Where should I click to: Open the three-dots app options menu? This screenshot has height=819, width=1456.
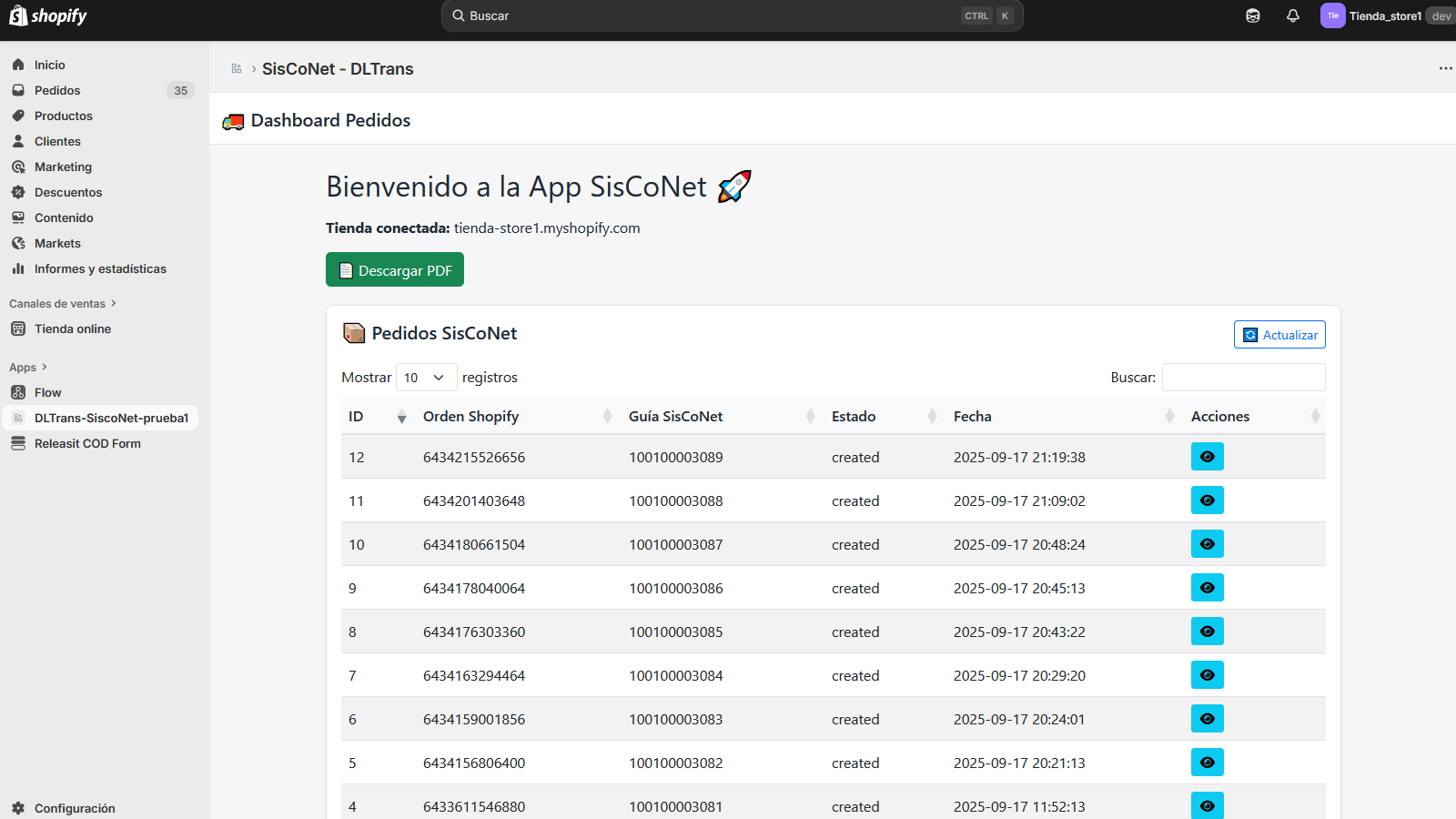pos(1445,69)
